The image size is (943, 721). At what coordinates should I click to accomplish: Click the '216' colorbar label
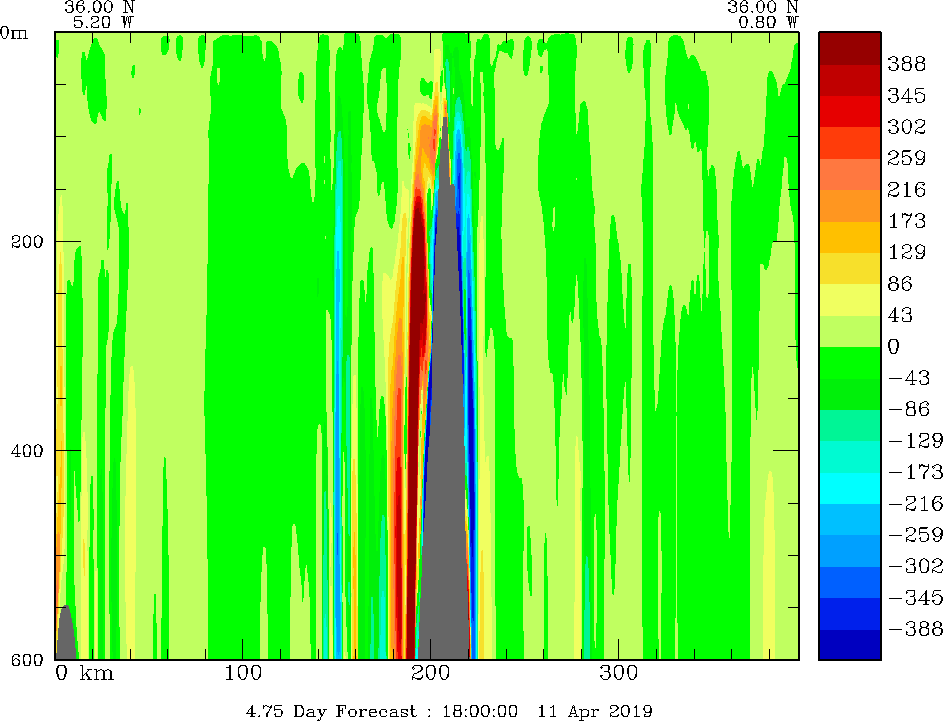pos(906,189)
